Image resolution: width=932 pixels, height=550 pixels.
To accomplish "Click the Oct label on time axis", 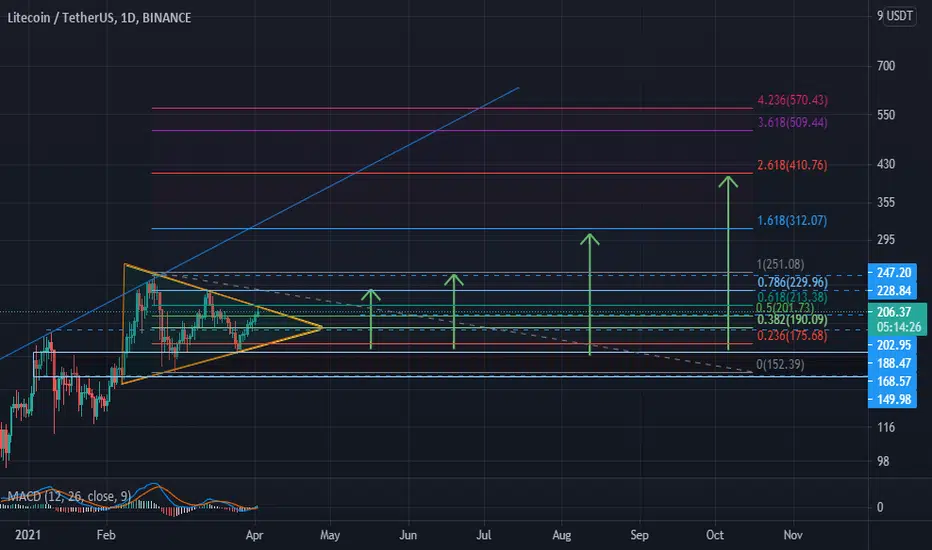I will click(715, 535).
